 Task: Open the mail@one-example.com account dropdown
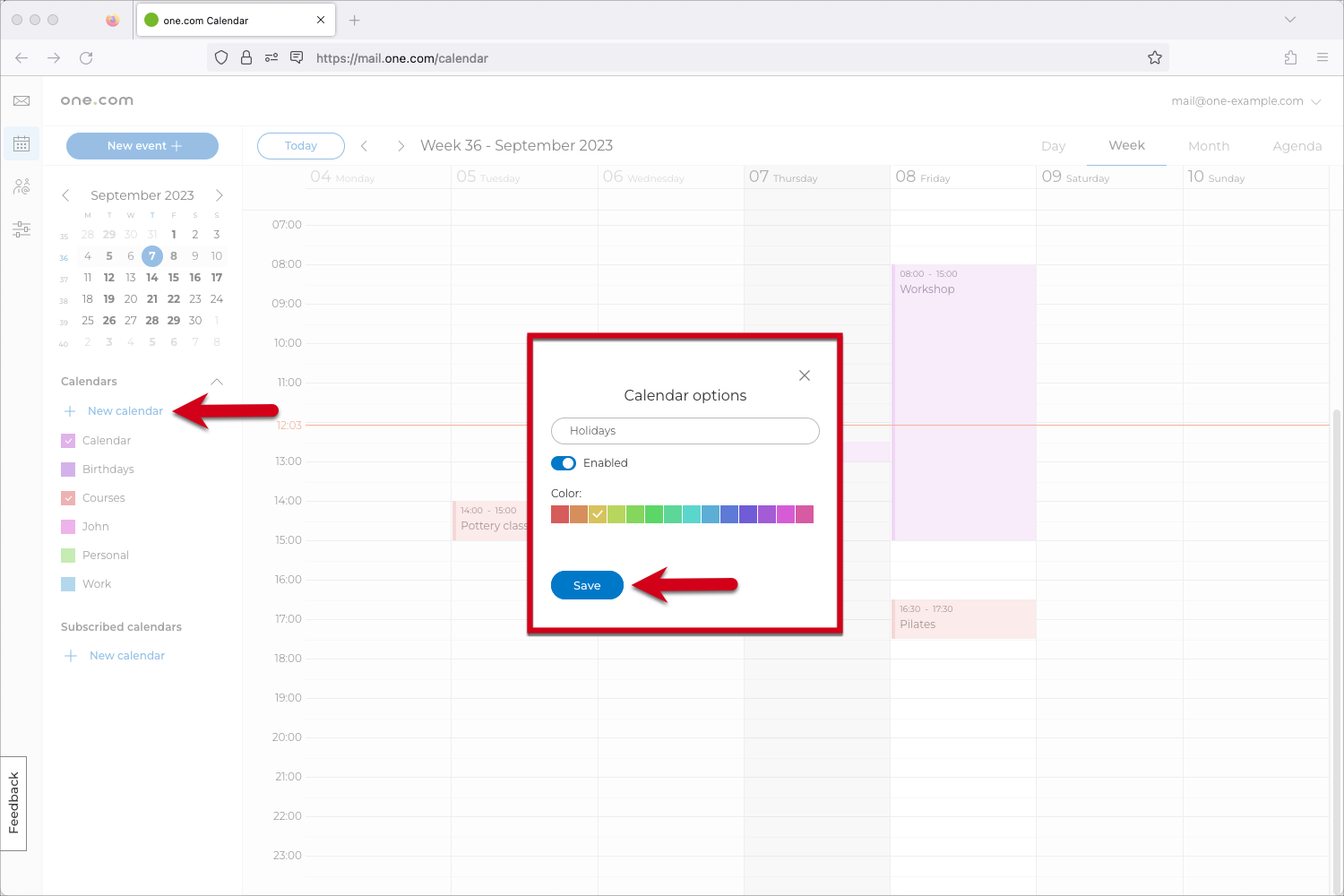1247,101
